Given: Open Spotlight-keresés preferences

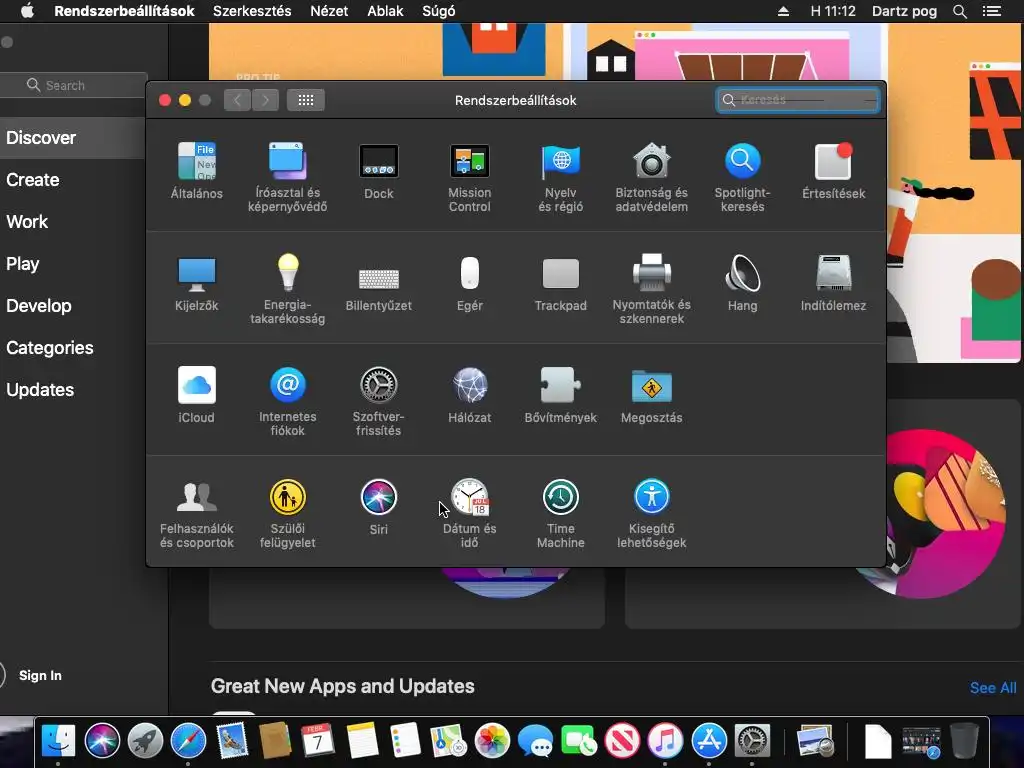Looking at the screenshot, I should (x=743, y=176).
